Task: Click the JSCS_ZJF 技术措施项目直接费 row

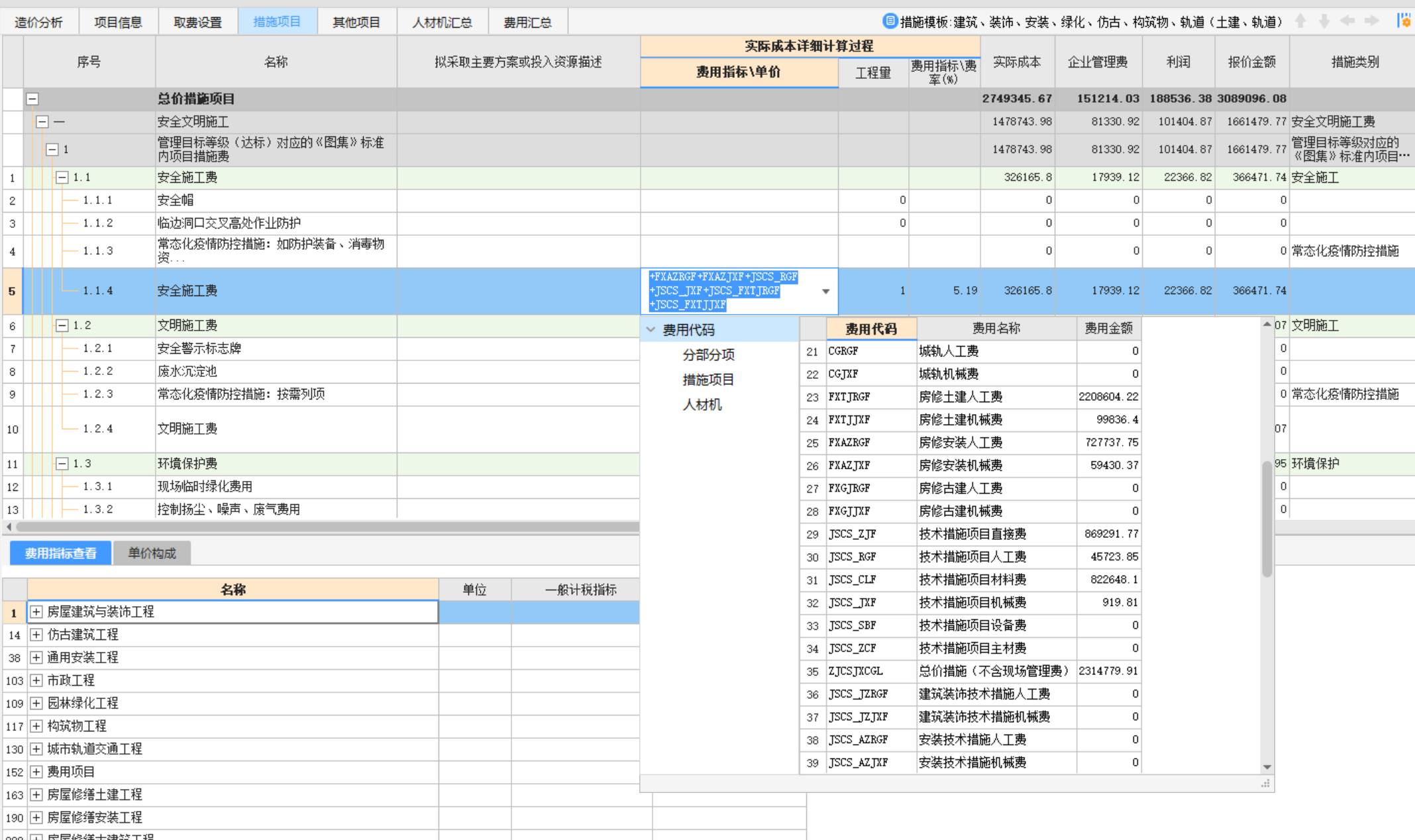Action: point(970,534)
